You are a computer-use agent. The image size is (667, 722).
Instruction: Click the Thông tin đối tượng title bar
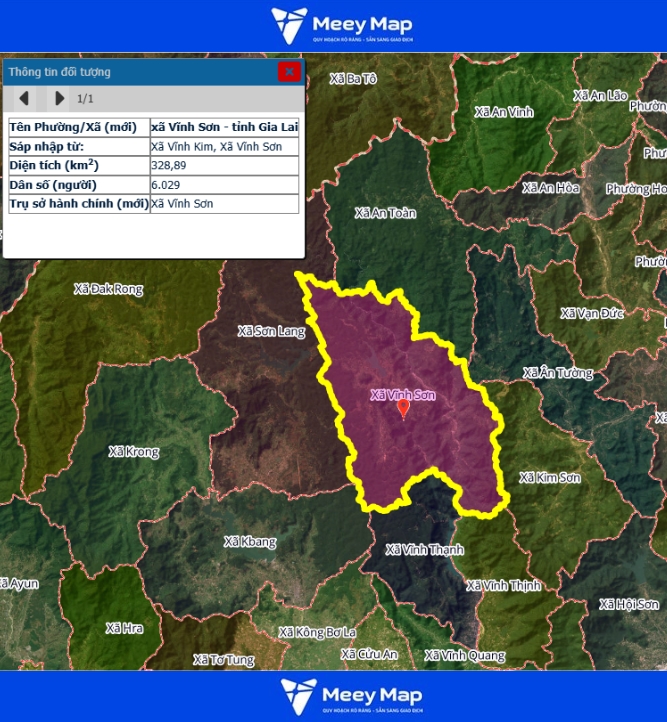point(140,72)
